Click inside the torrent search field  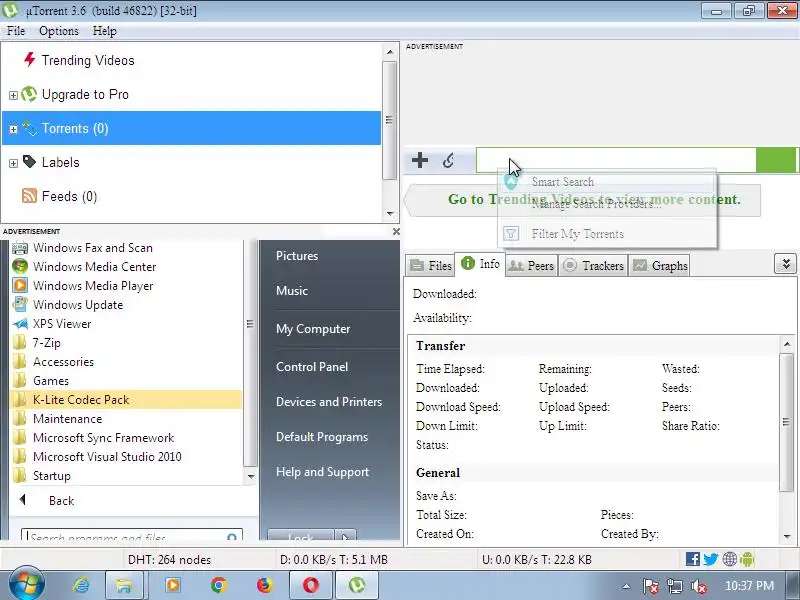(x=616, y=160)
